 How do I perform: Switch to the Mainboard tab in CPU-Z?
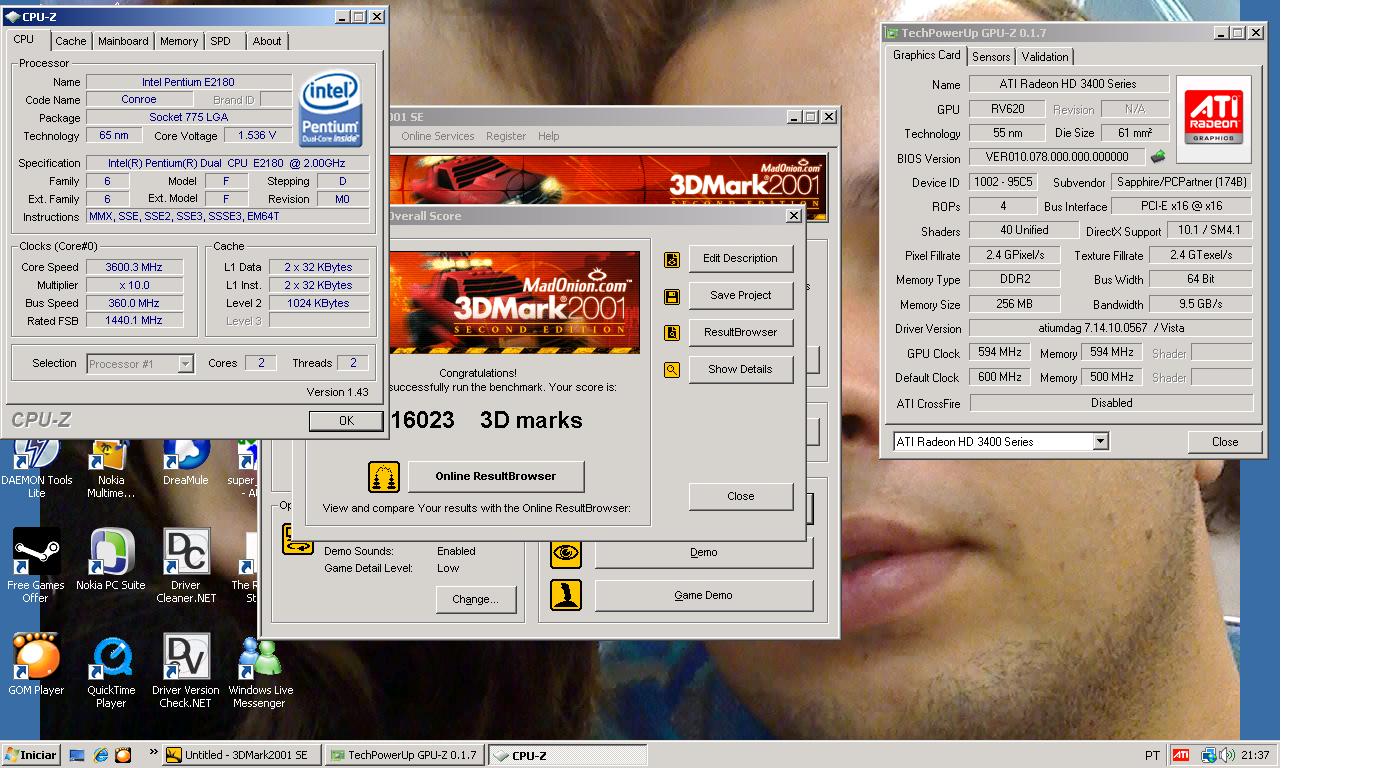click(123, 41)
